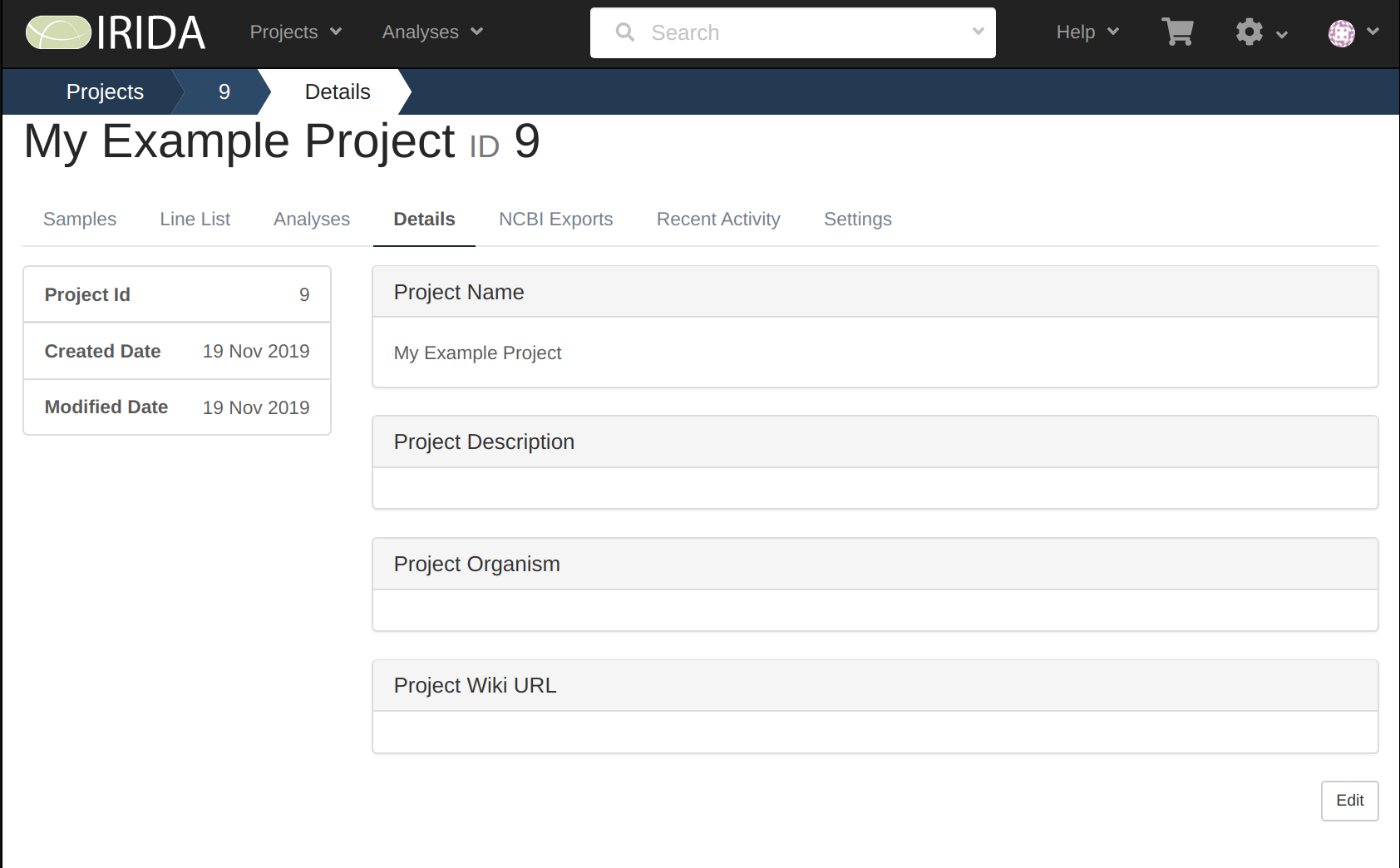Click the Created Date value 19 Nov 2019
The width and height of the screenshot is (1400, 868).
(256, 351)
